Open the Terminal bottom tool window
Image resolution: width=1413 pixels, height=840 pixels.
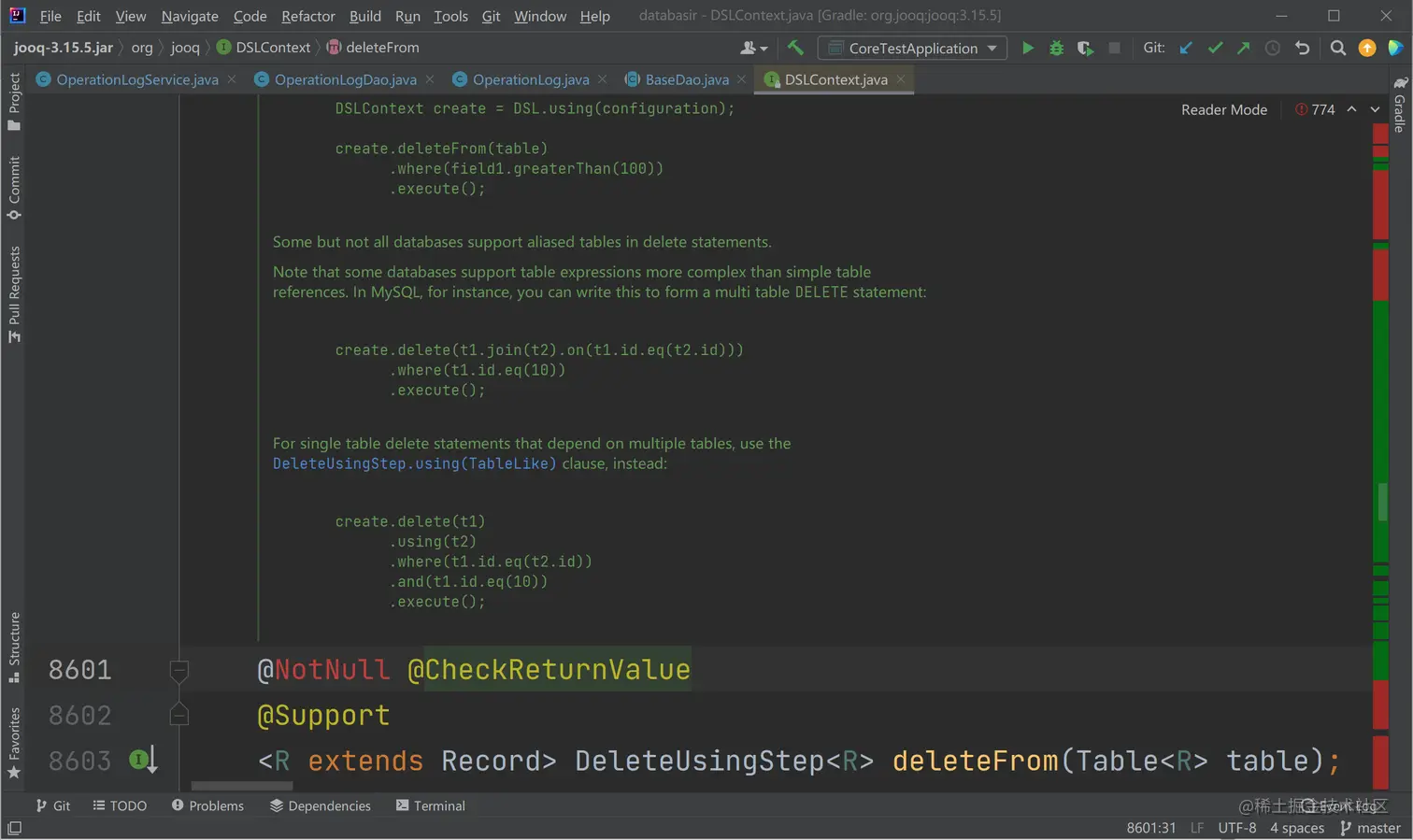(430, 805)
